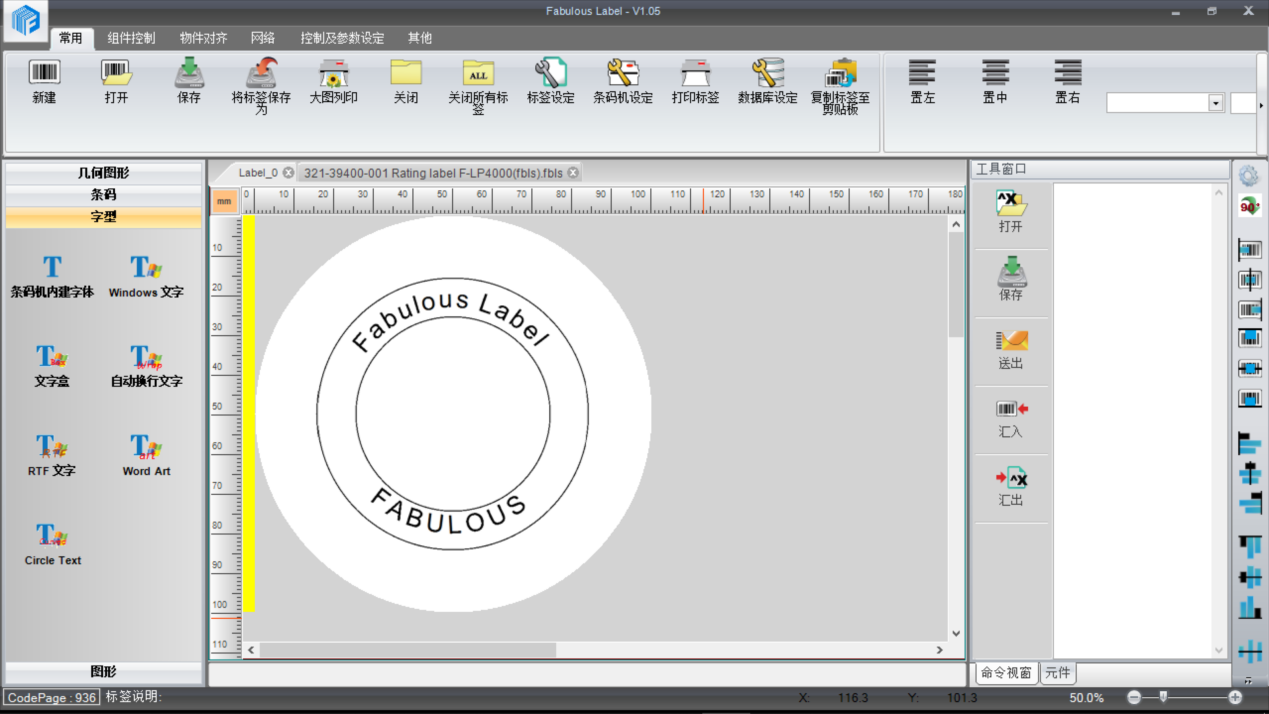Click the mm ruler unit button
1269x714 pixels.
pos(224,202)
